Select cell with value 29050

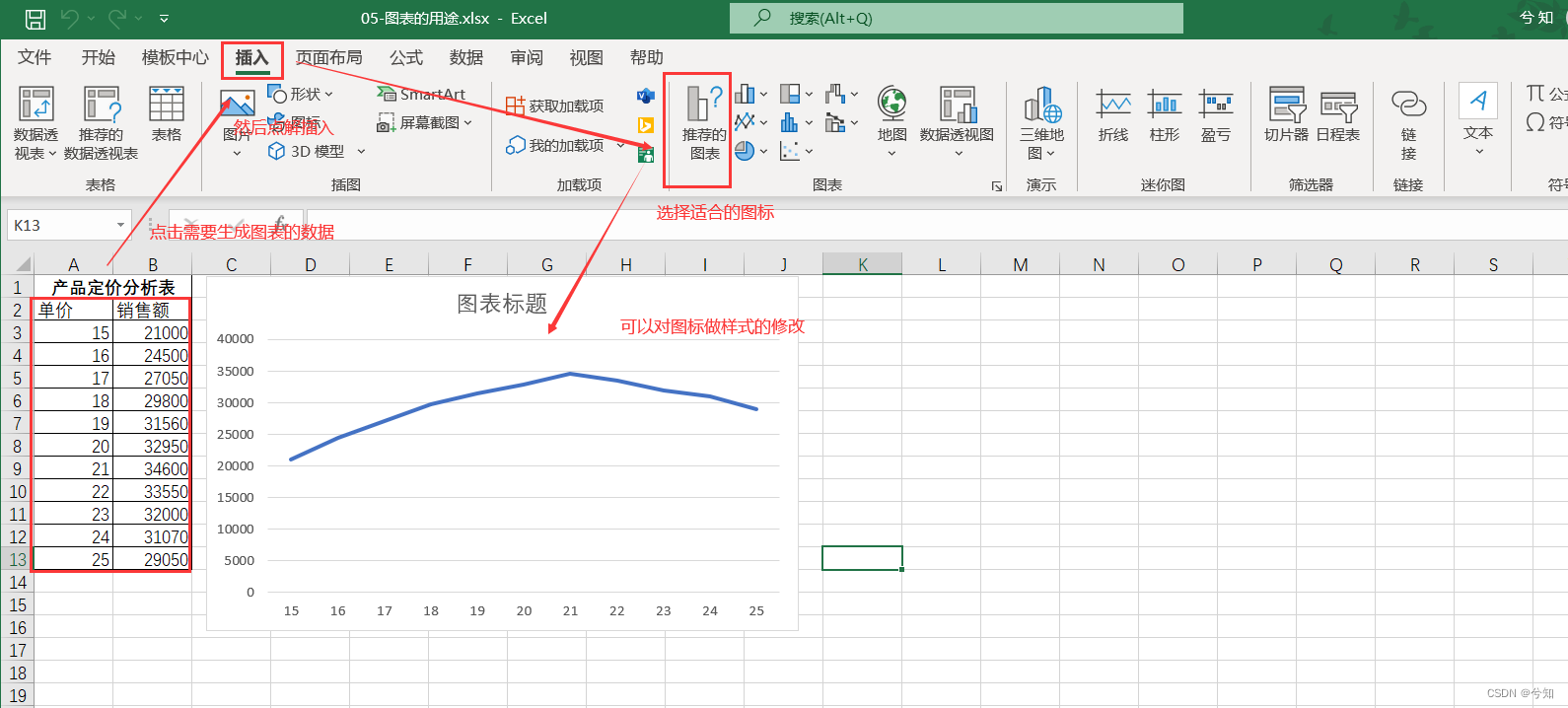point(152,559)
